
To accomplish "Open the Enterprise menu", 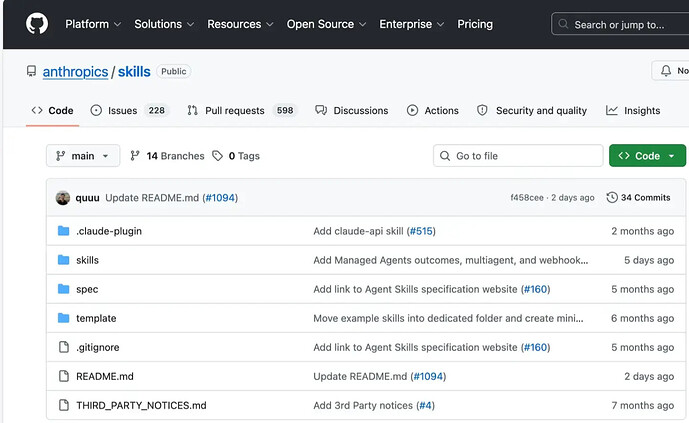I will [x=411, y=24].
